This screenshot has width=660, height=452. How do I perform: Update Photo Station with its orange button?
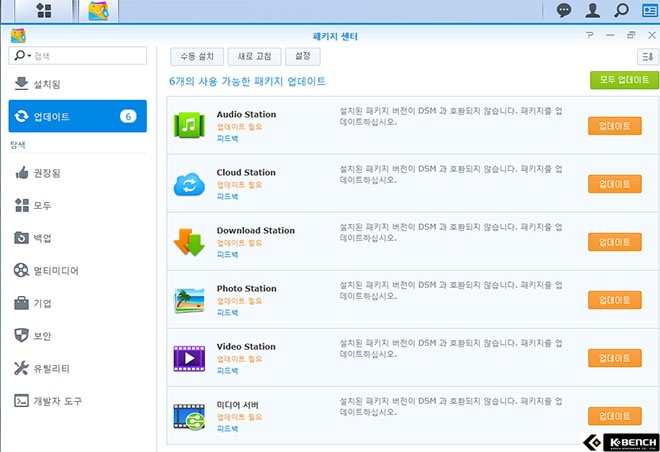[615, 300]
